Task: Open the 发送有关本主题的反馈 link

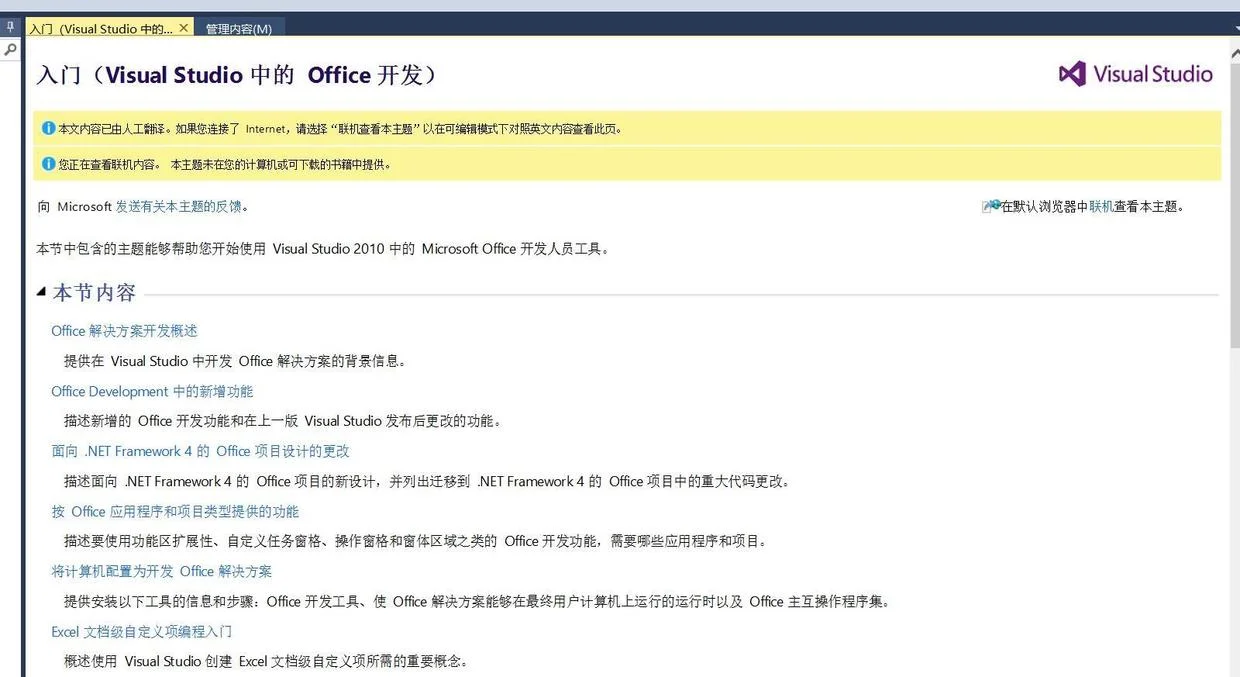Action: coord(179,207)
